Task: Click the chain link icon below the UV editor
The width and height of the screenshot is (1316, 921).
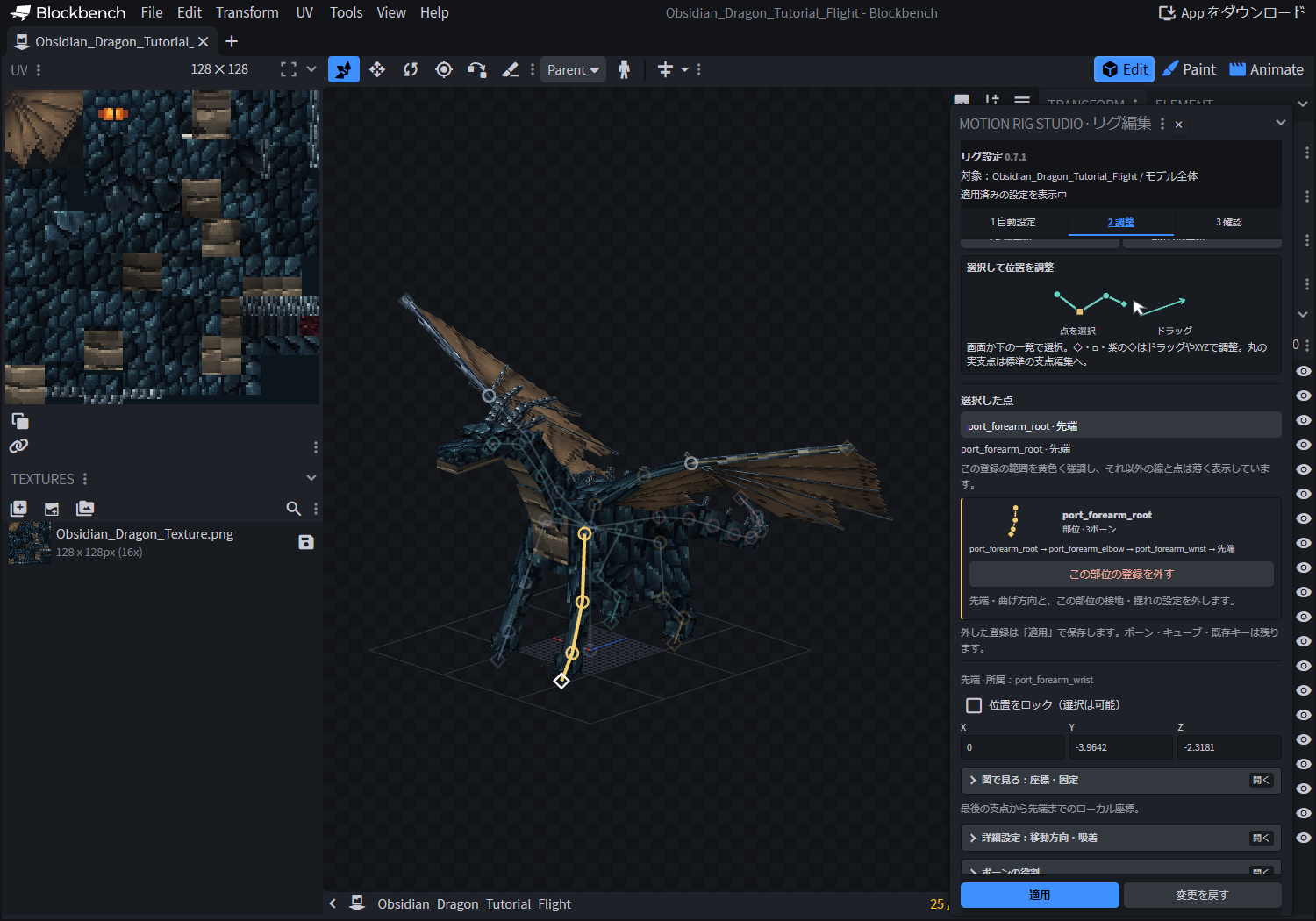Action: click(18, 446)
